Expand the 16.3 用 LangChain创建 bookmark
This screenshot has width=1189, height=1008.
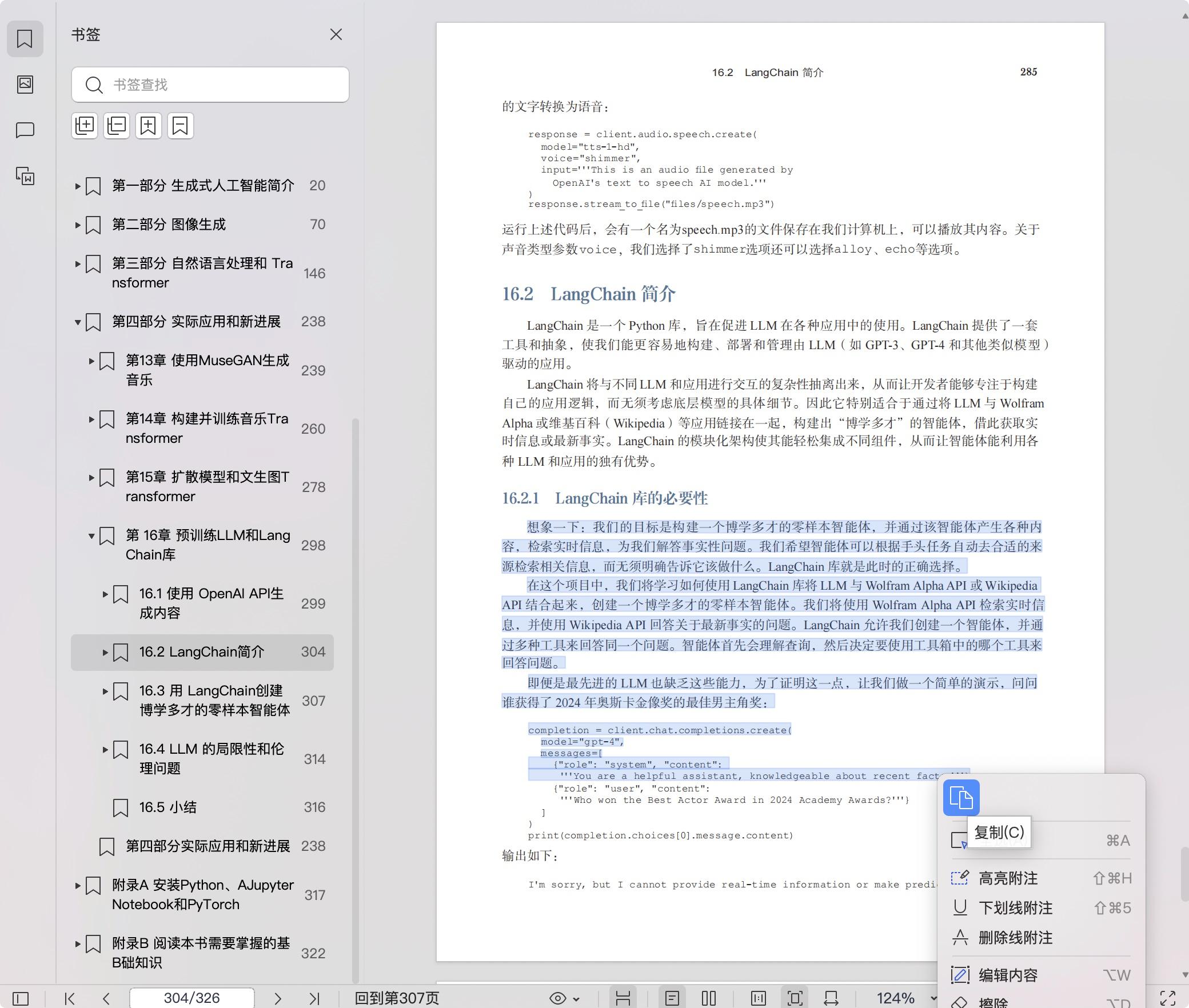105,691
